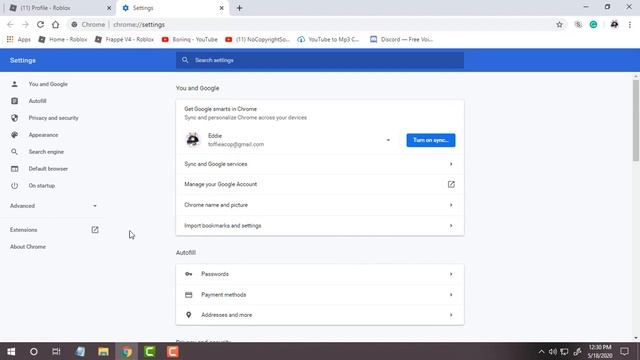Open Manage your Google Account external icon
The width and height of the screenshot is (640, 360).
[451, 184]
